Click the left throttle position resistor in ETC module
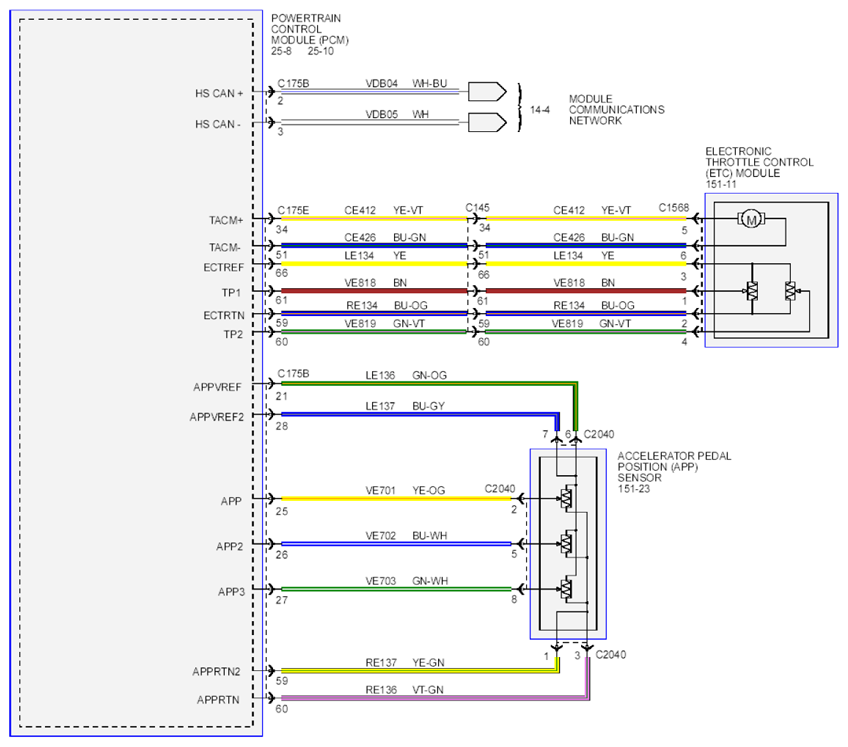848x747 pixels. (x=752, y=291)
